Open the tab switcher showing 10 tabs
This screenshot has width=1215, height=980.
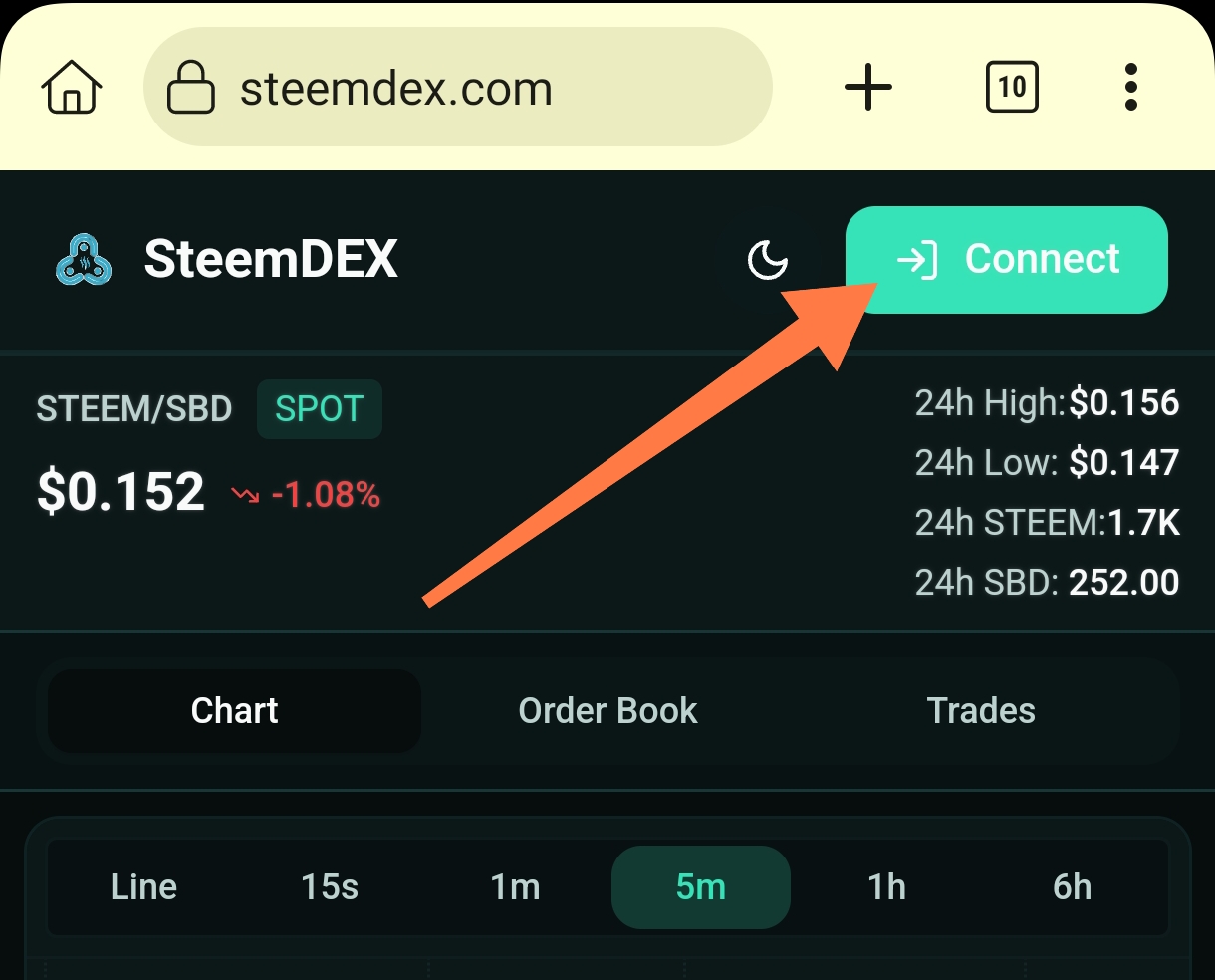pyautogui.click(x=1012, y=88)
